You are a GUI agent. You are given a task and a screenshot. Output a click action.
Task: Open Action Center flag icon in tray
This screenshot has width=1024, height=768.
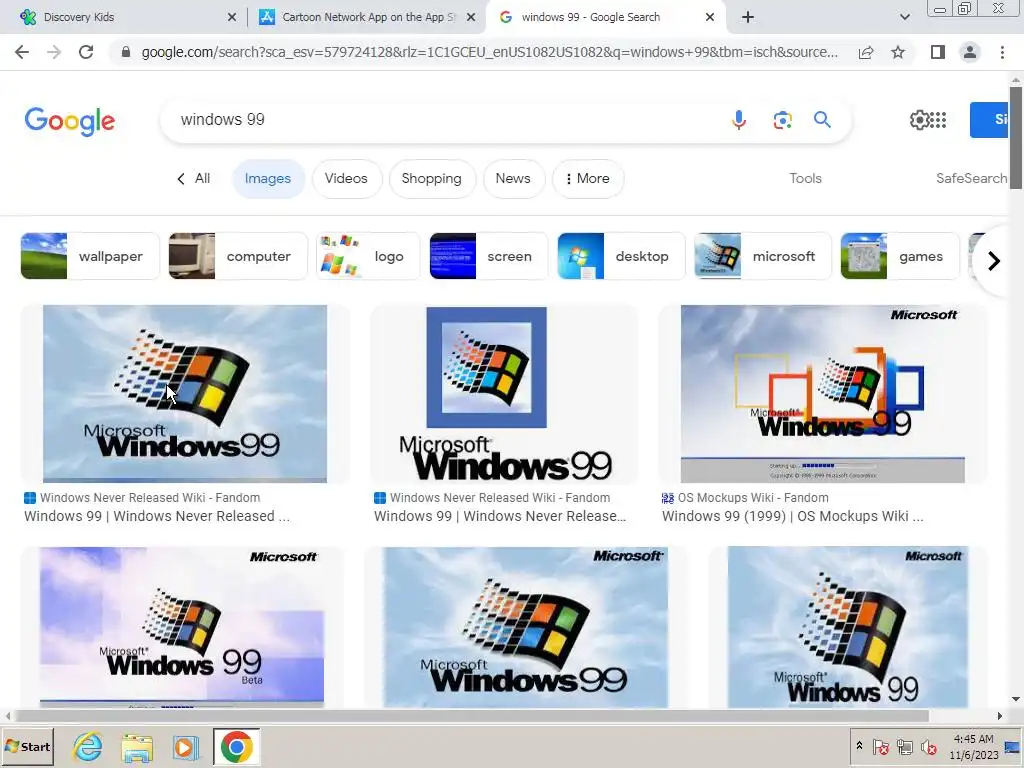pyautogui.click(x=880, y=746)
